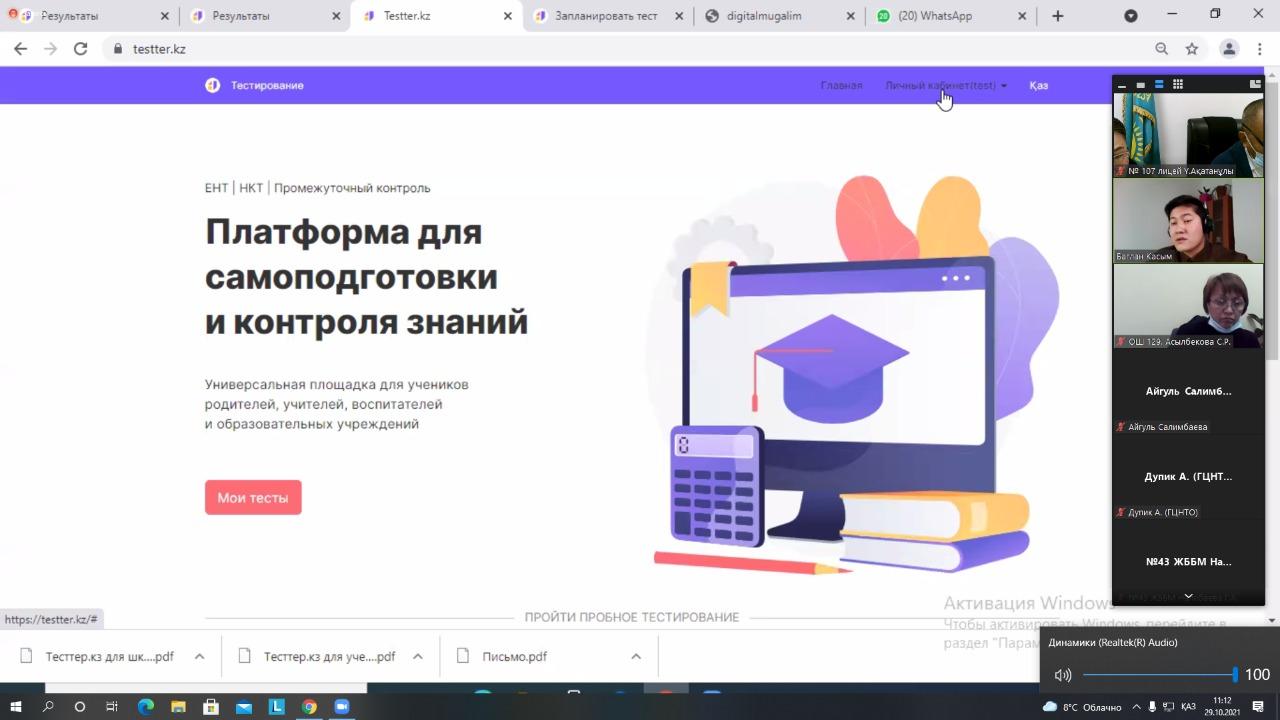Select ОШ 129 Асылбекова video thumbnail
Image resolution: width=1280 pixels, height=720 pixels.
(x=1188, y=306)
